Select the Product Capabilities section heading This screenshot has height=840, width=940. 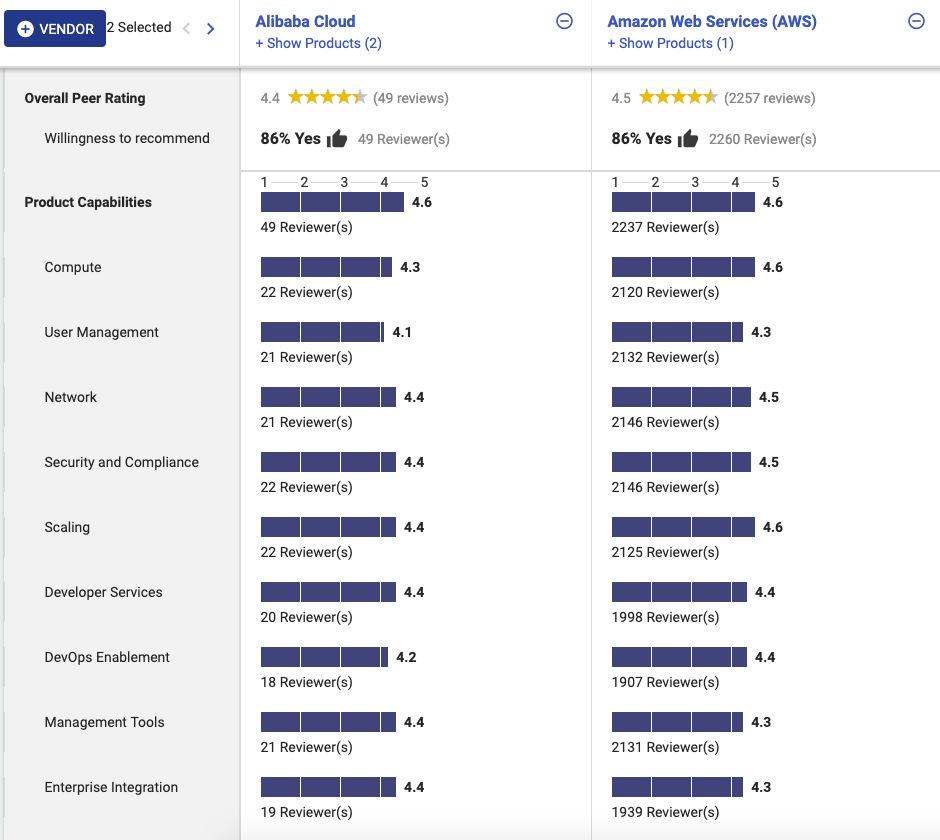pos(88,202)
